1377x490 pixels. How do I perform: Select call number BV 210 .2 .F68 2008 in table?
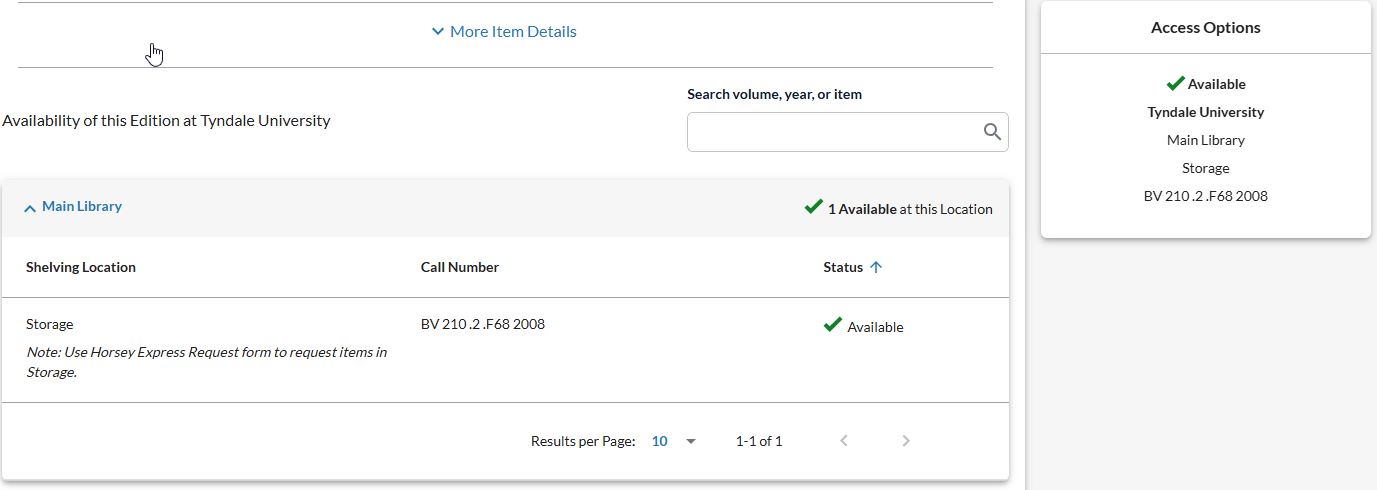pyautogui.click(x=483, y=324)
